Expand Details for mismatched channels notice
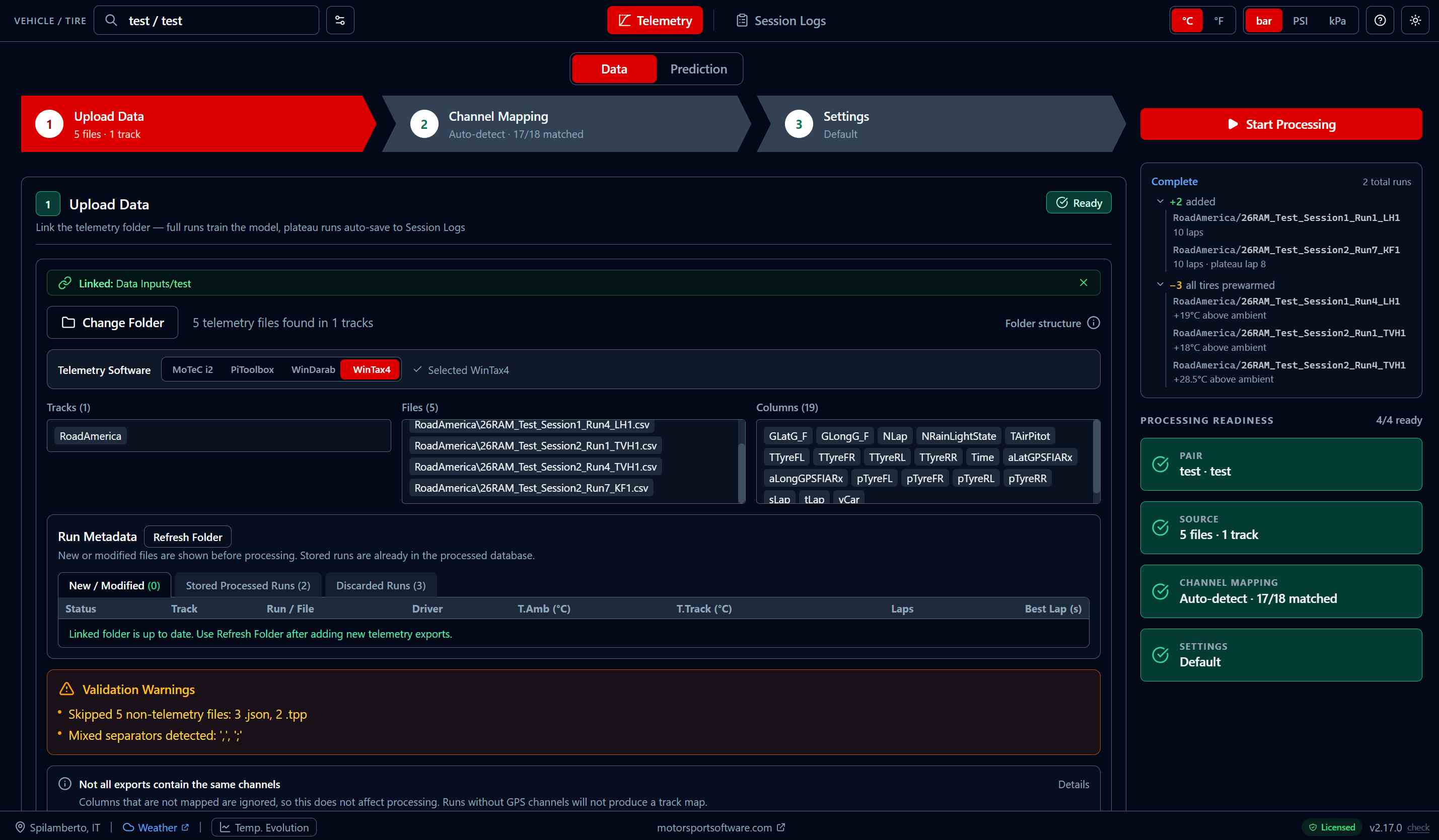Screen dimensions: 1439x840 pyautogui.click(x=1073, y=784)
